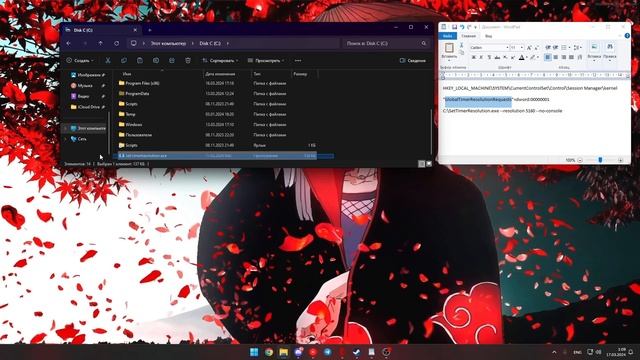Screen dimensions: 640x360
Task: Click Shrink font icon in WordPad
Action: coord(536,48)
